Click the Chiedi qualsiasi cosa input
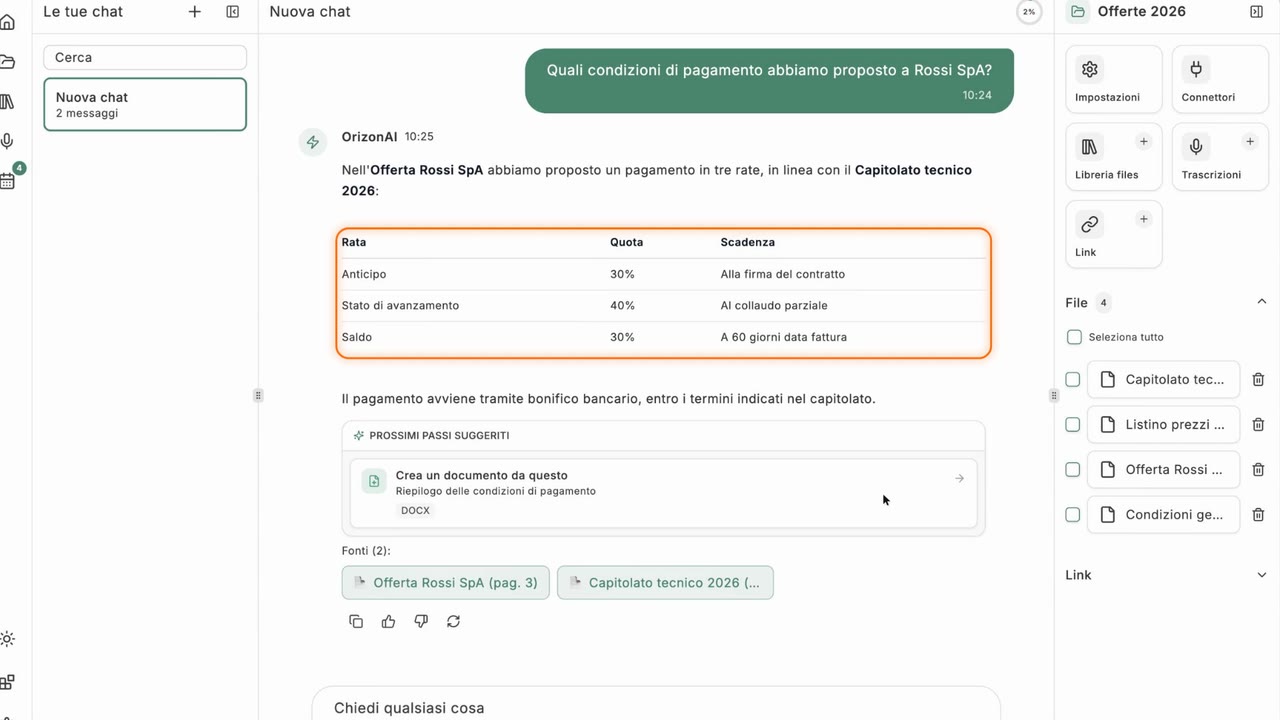Viewport: 1280px width, 720px height. (x=656, y=708)
